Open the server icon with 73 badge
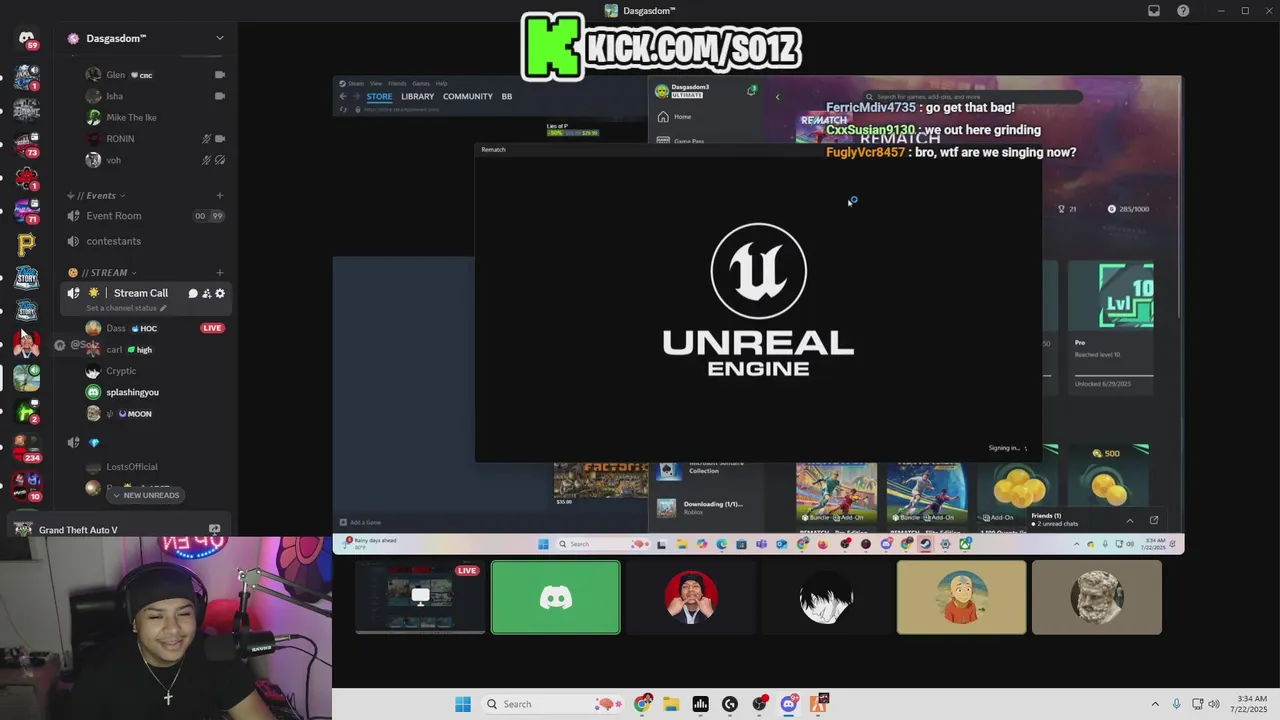This screenshot has width=1280, height=720. 27,143
